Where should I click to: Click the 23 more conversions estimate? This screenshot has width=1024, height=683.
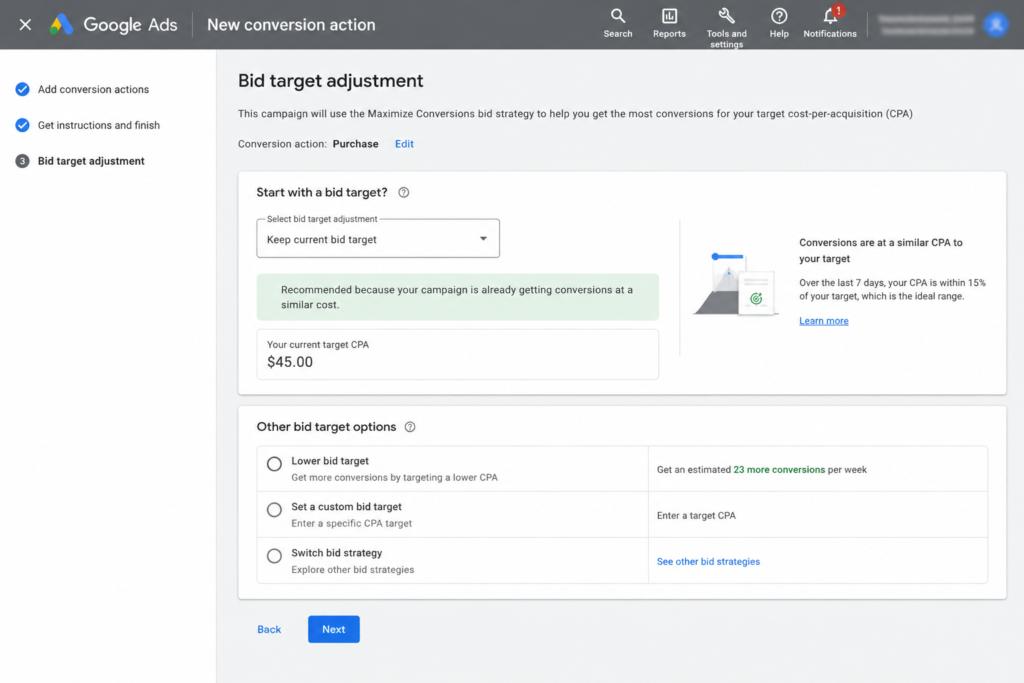point(778,469)
